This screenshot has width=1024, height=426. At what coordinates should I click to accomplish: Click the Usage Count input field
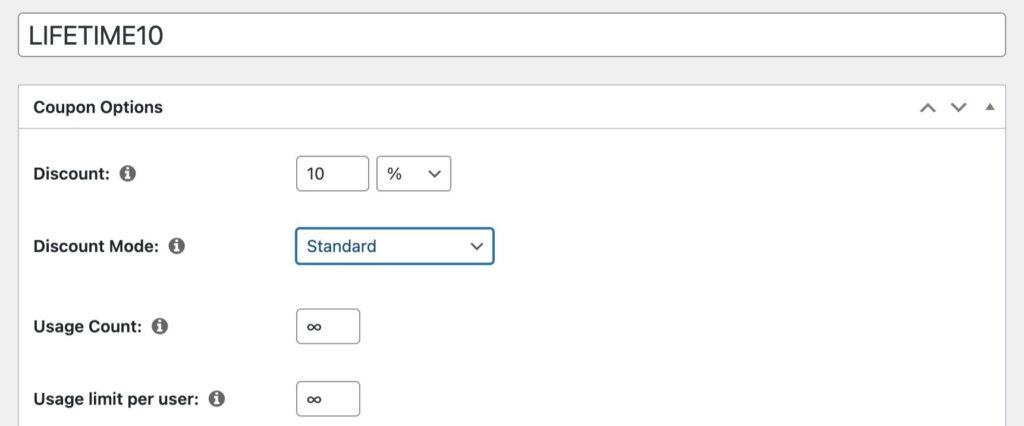pos(327,326)
